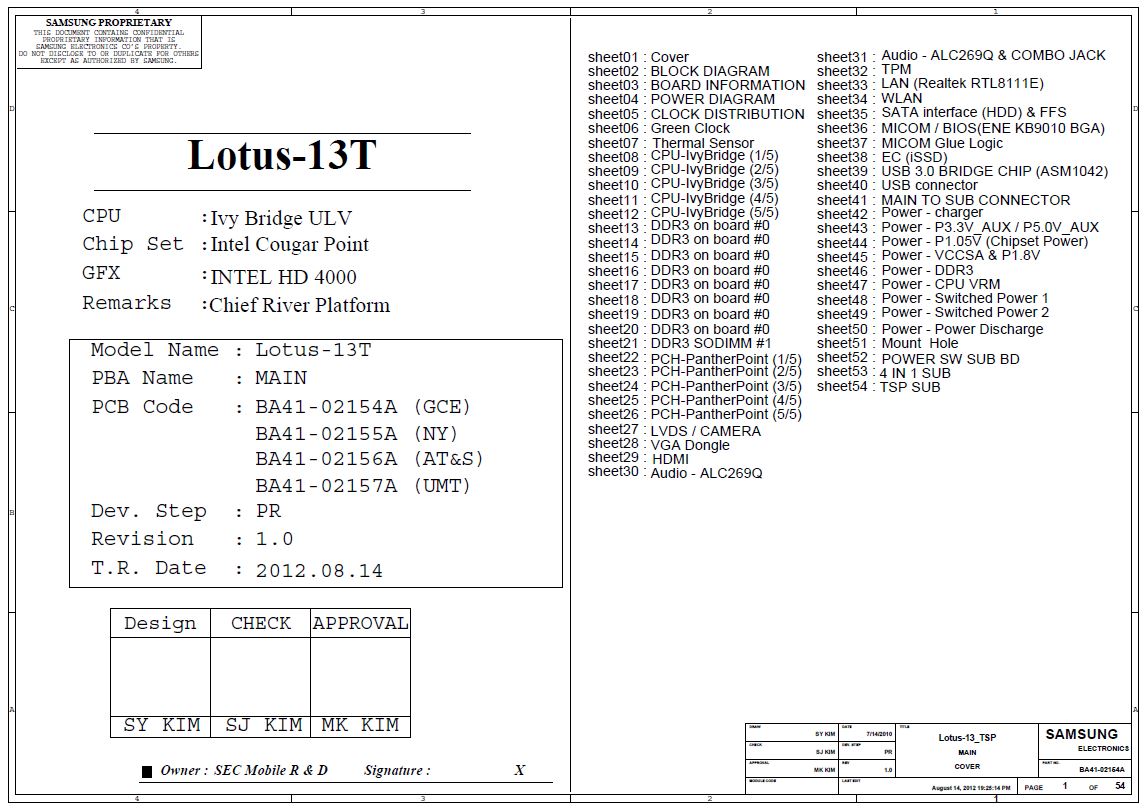Click index entry "sheet01 : Cover"
This screenshot has height=812, width=1148.
tap(638, 57)
